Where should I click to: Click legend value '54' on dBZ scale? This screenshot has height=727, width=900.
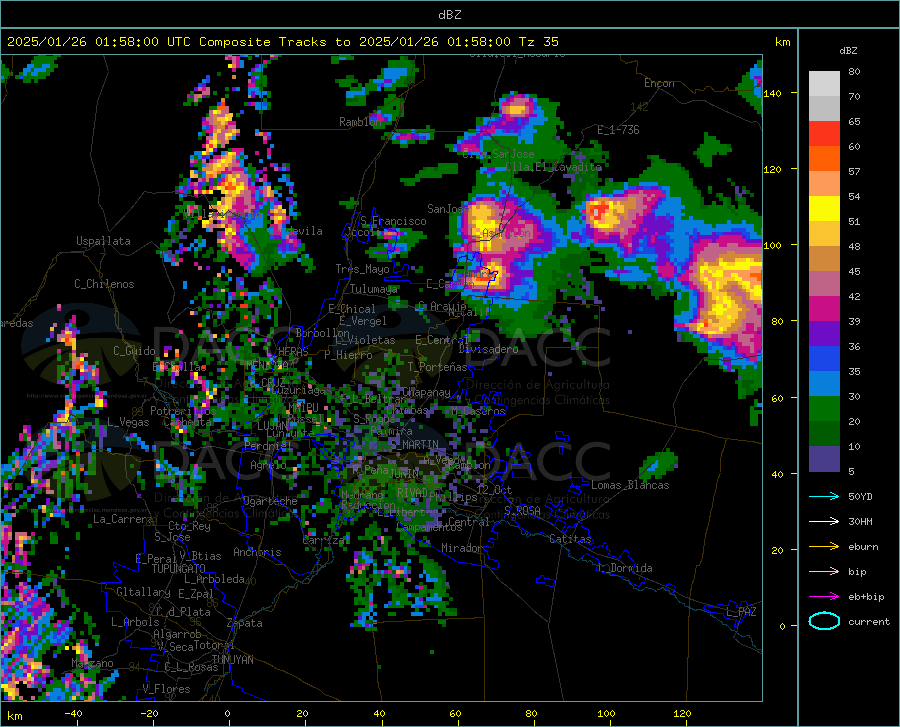tap(854, 196)
